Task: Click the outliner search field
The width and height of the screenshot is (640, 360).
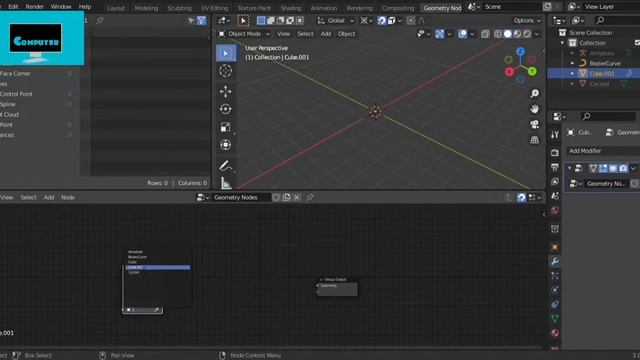Action: click(616, 20)
